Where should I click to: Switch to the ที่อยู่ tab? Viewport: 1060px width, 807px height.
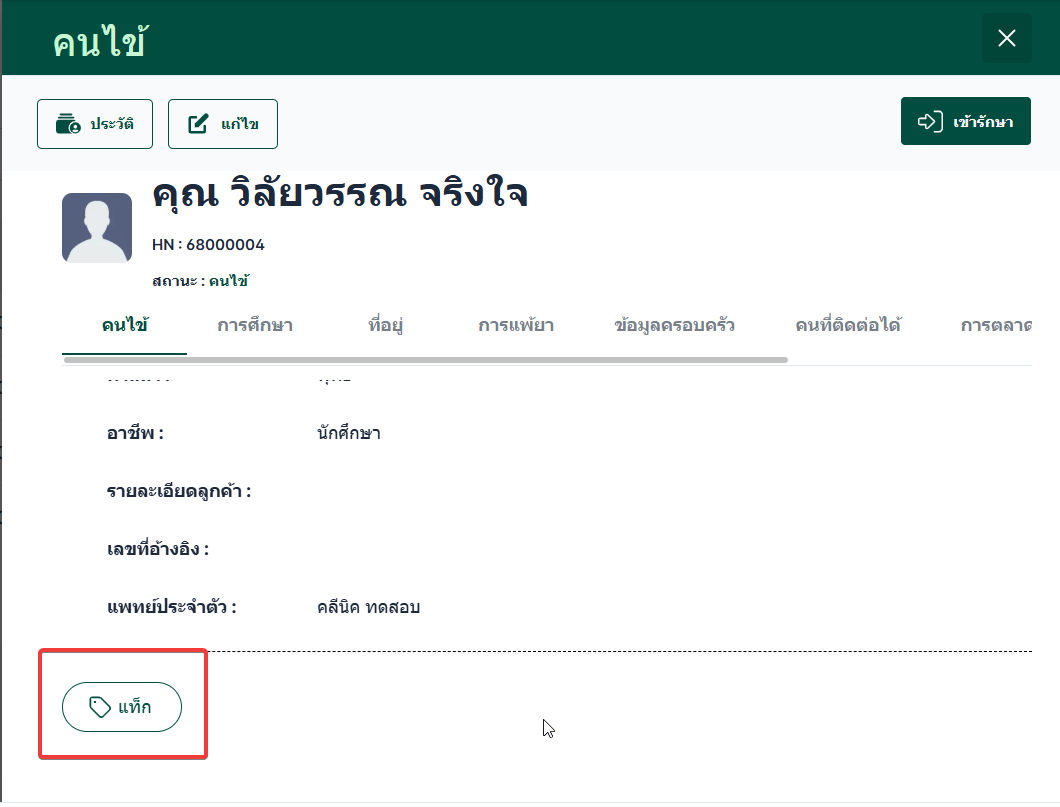(x=385, y=326)
